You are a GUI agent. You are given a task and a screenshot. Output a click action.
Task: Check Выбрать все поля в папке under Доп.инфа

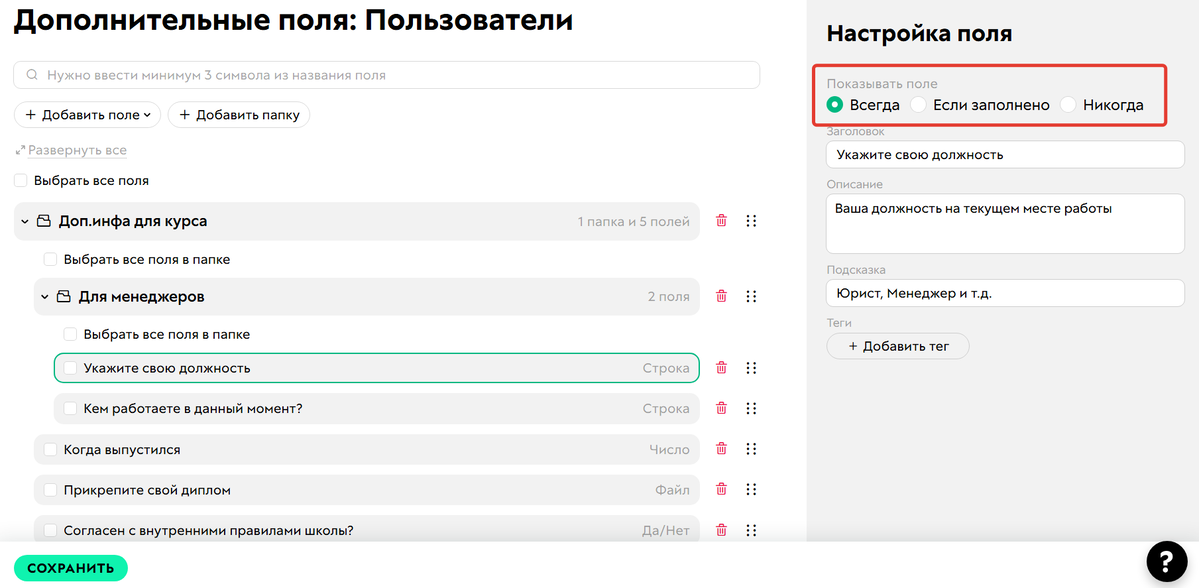[50, 259]
